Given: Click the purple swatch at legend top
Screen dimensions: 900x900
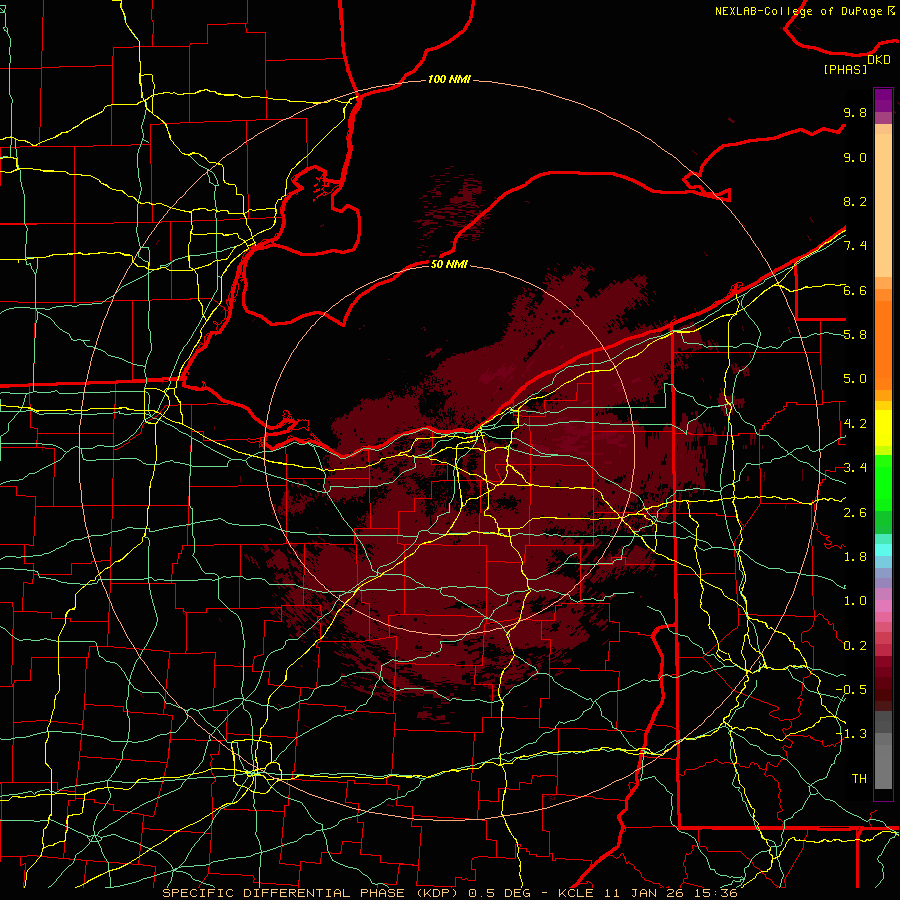Looking at the screenshot, I should [x=883, y=100].
